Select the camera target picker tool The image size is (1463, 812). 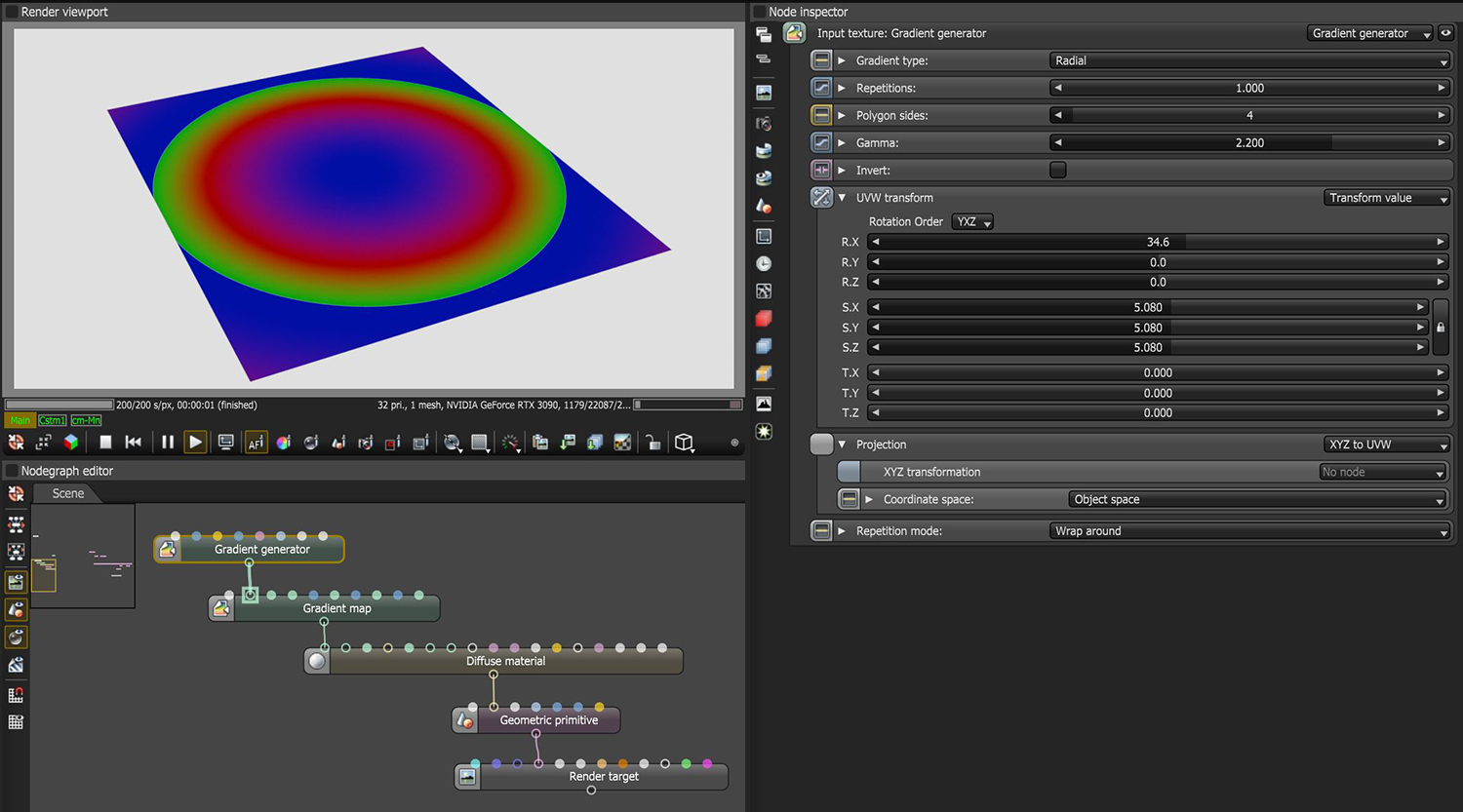coord(366,442)
